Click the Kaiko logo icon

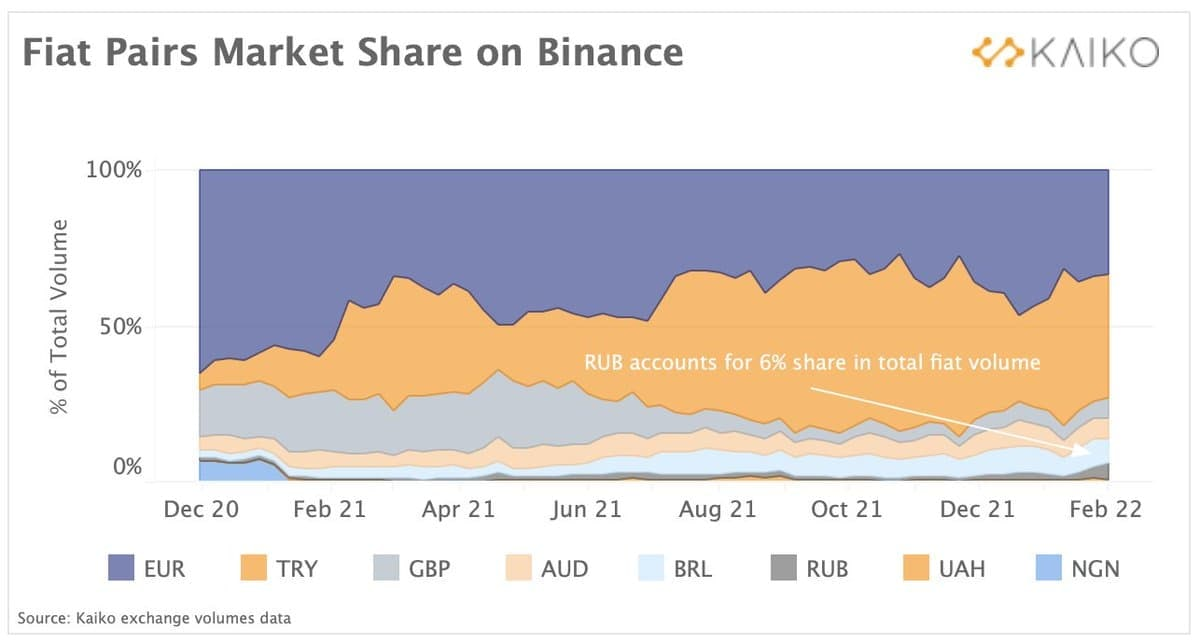pos(999,52)
